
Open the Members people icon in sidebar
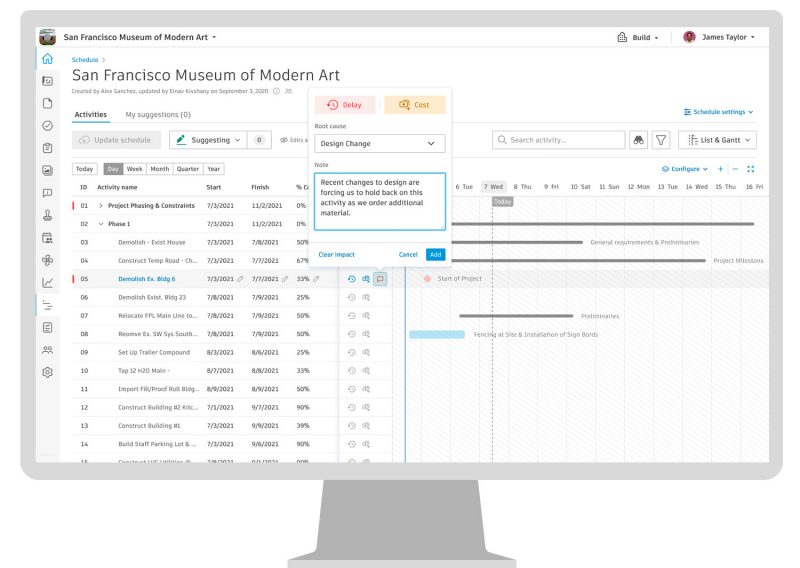coord(47,350)
